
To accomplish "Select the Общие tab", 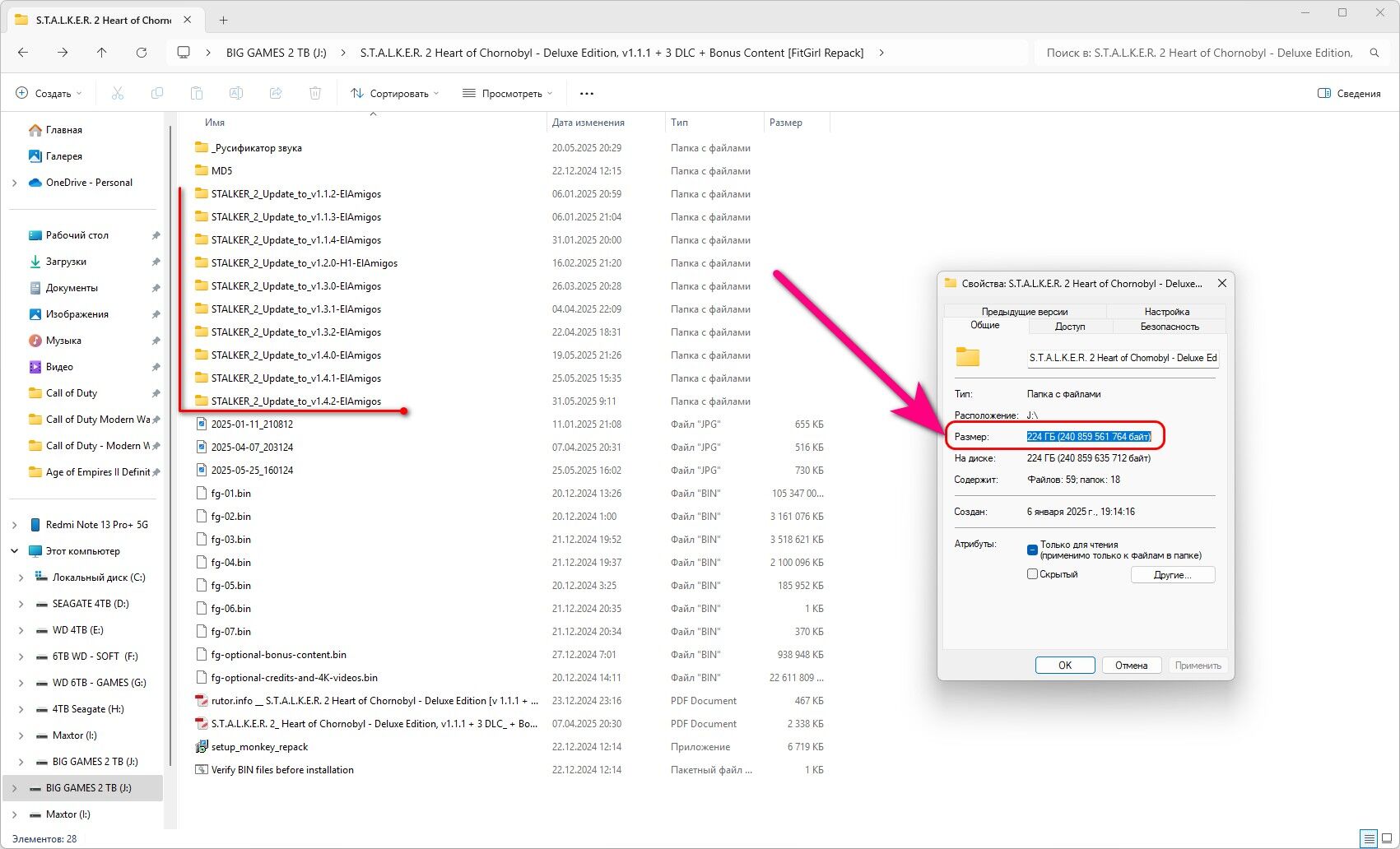I will pos(985,326).
